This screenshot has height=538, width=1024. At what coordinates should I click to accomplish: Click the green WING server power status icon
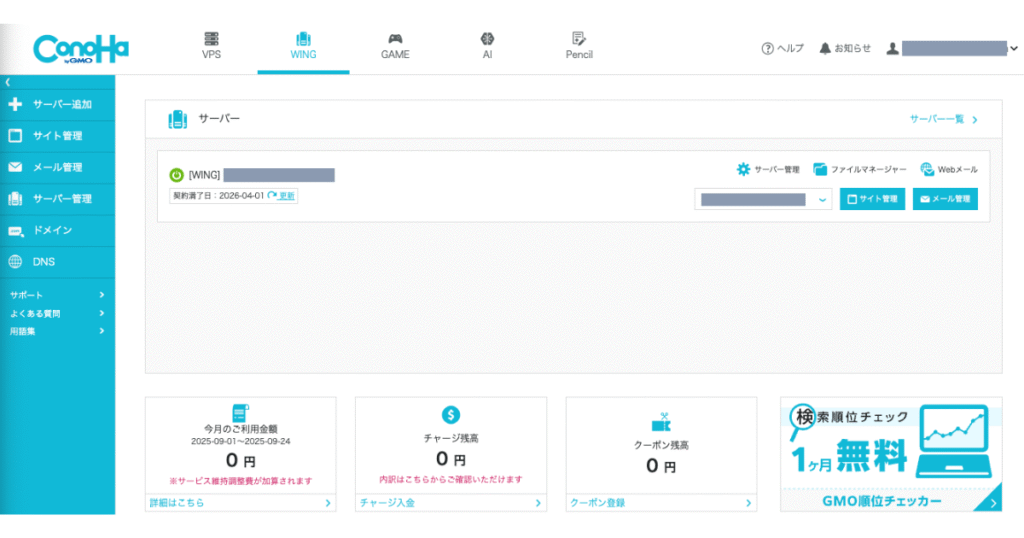point(177,175)
